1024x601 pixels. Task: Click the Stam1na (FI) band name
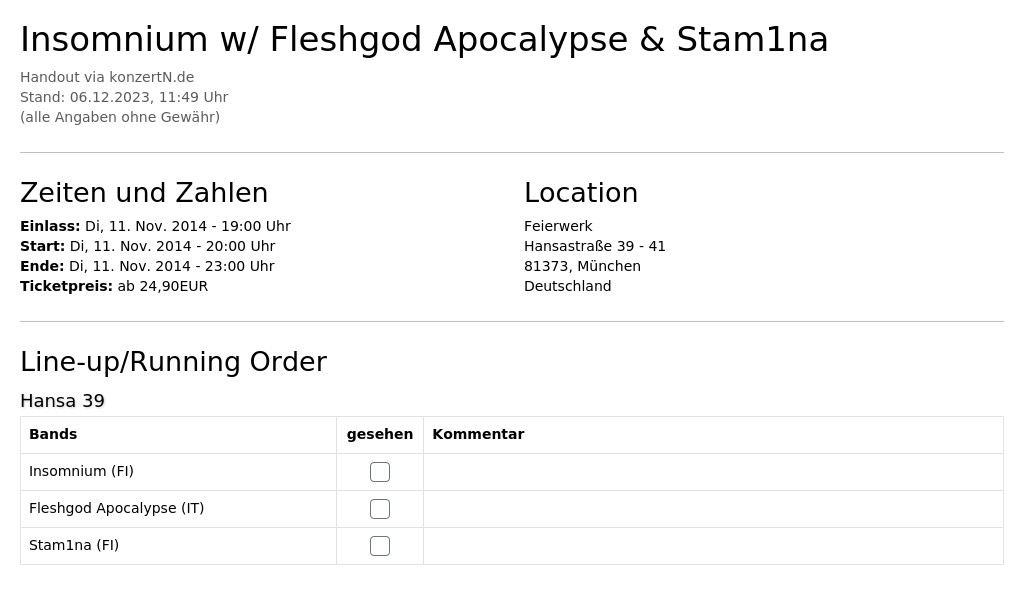click(x=74, y=545)
